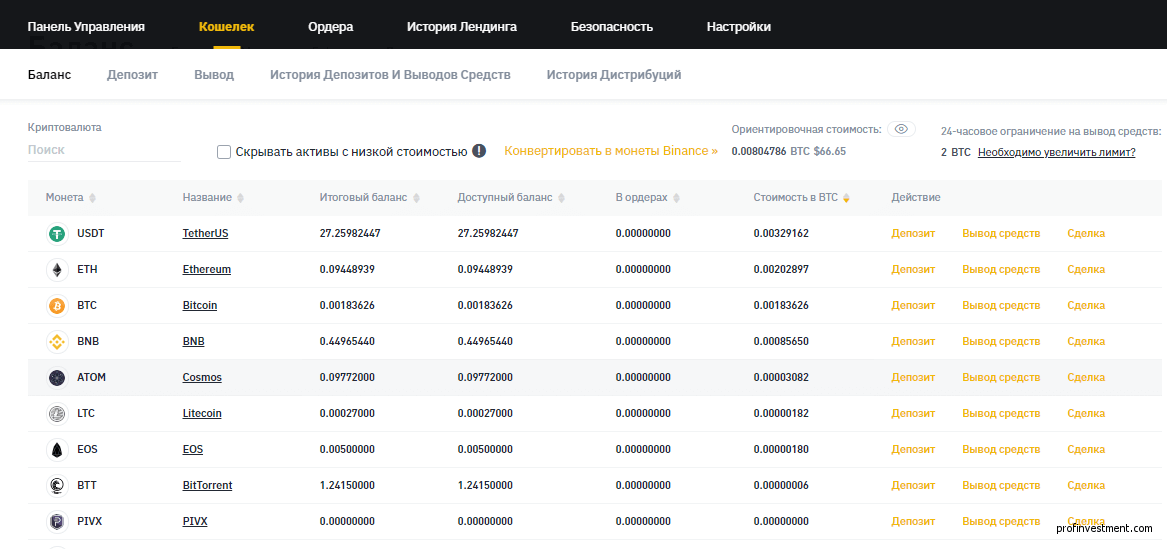Enable the hide low-value assets checkbox
The image size is (1167, 549).
(224, 152)
